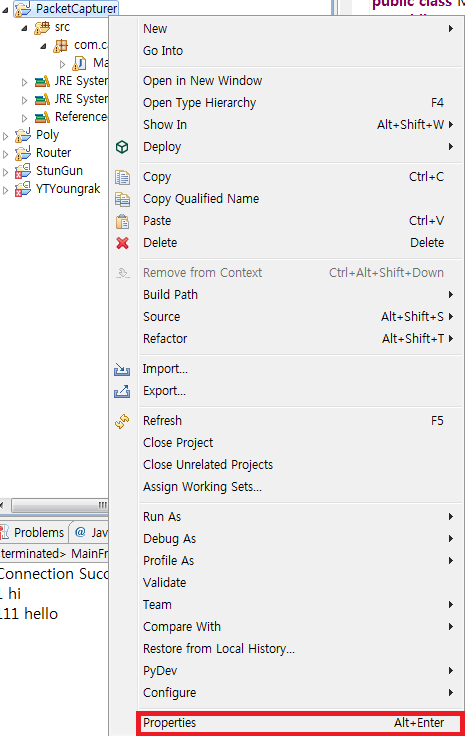Open the Build Path submenu
The height and width of the screenshot is (736, 465).
coord(300,294)
